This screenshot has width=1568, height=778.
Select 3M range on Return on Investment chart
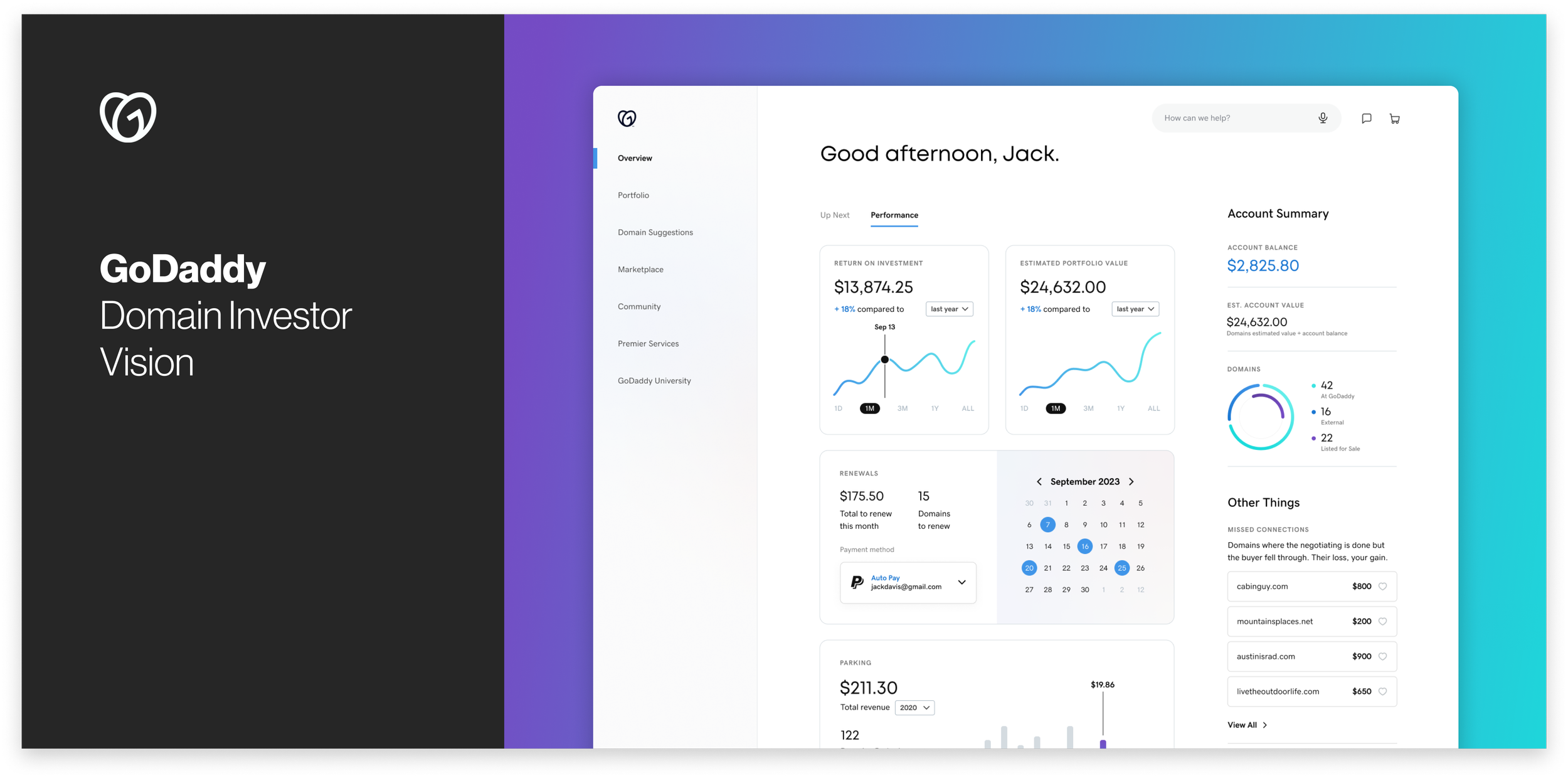tap(903, 408)
